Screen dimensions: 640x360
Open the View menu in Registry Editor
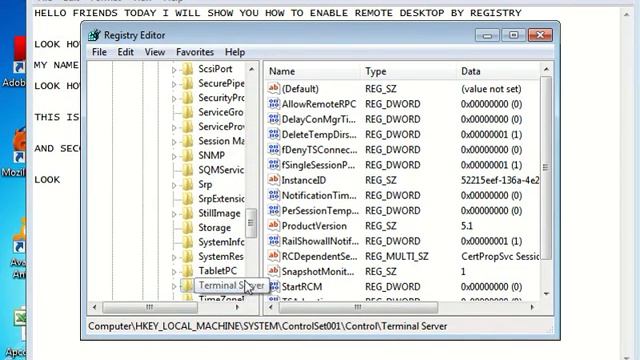click(155, 52)
